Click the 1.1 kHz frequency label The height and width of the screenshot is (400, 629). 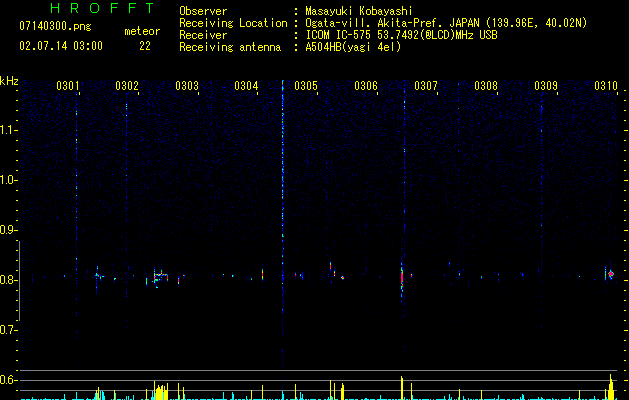(8, 130)
